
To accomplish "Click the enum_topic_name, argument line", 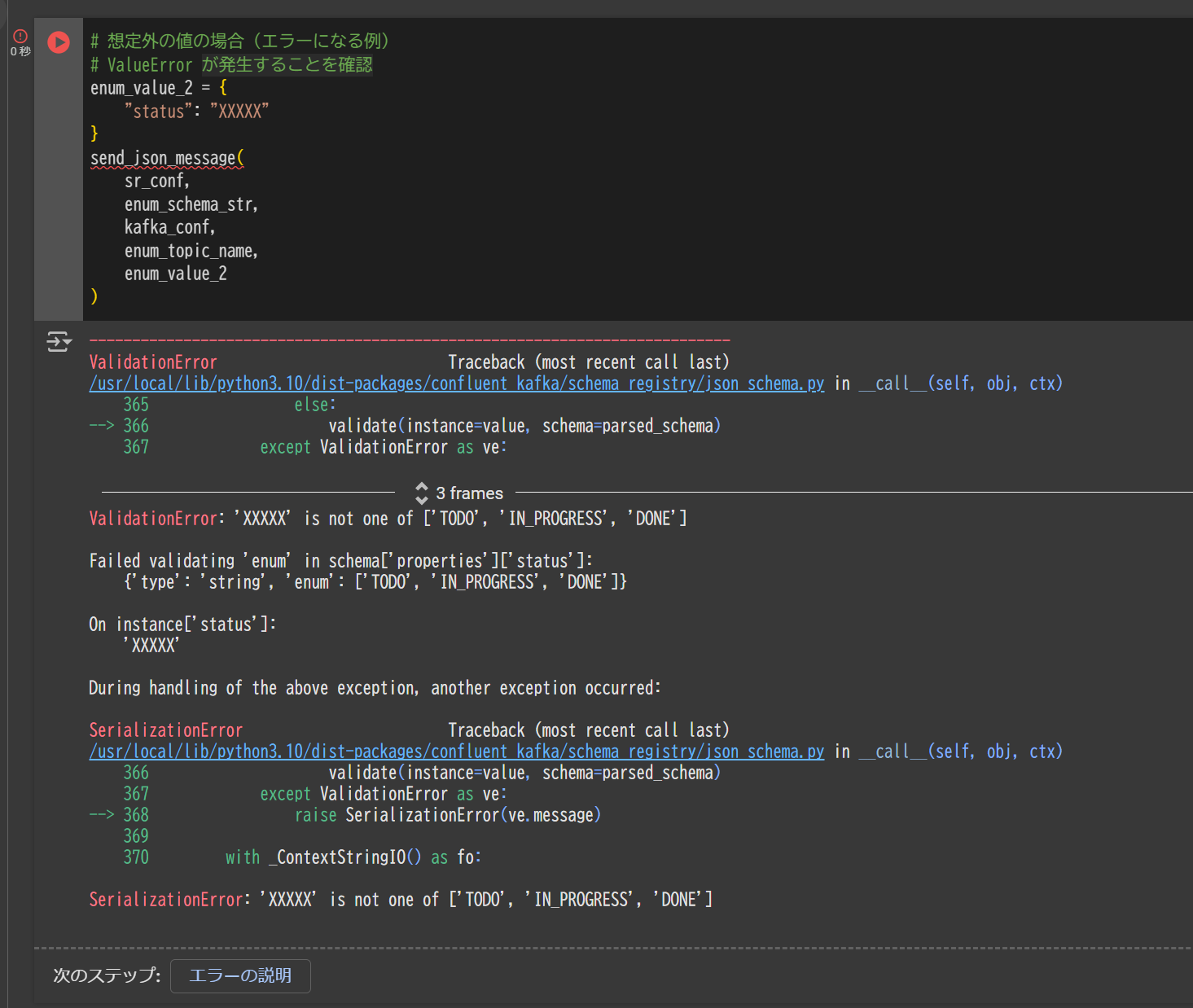I will point(191,251).
